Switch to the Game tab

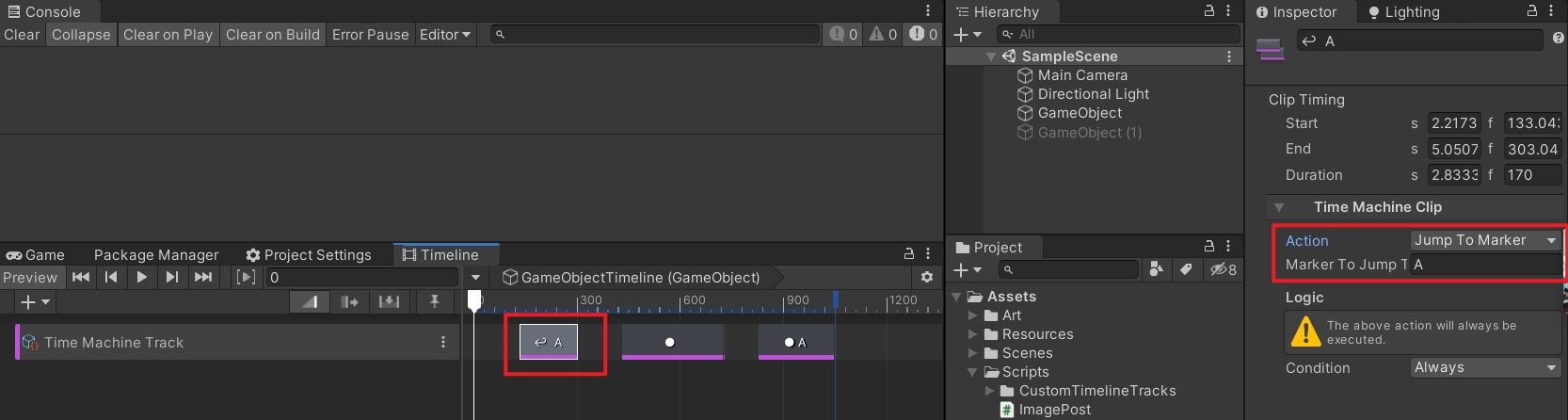36,254
